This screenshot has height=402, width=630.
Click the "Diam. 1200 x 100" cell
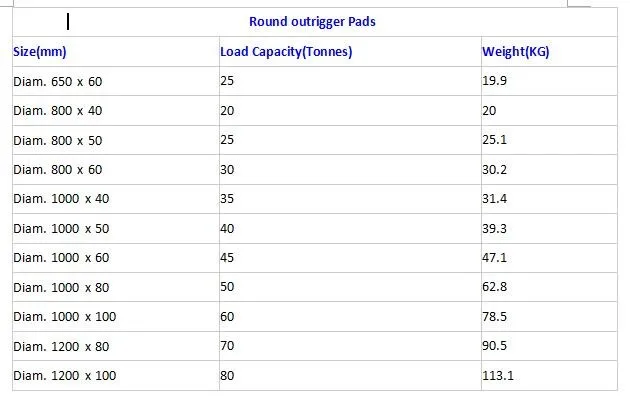click(64, 376)
